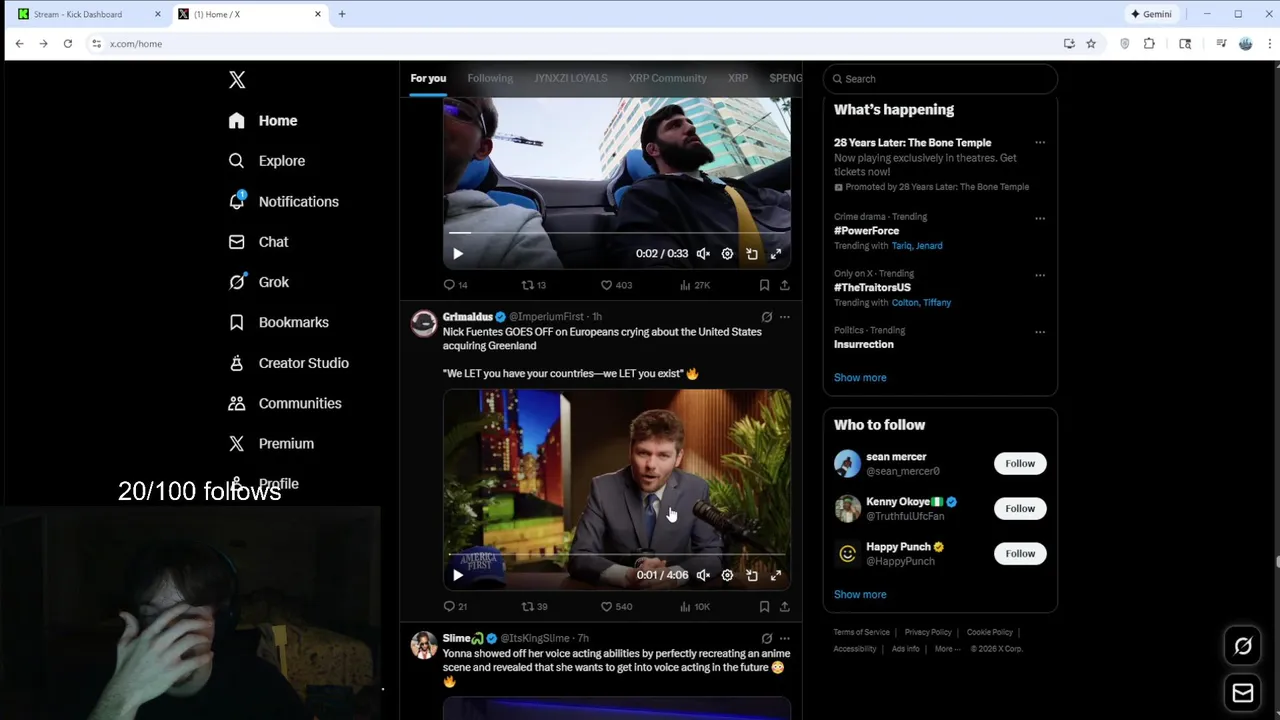
Task: Switch to the XRP tab
Action: [x=738, y=78]
